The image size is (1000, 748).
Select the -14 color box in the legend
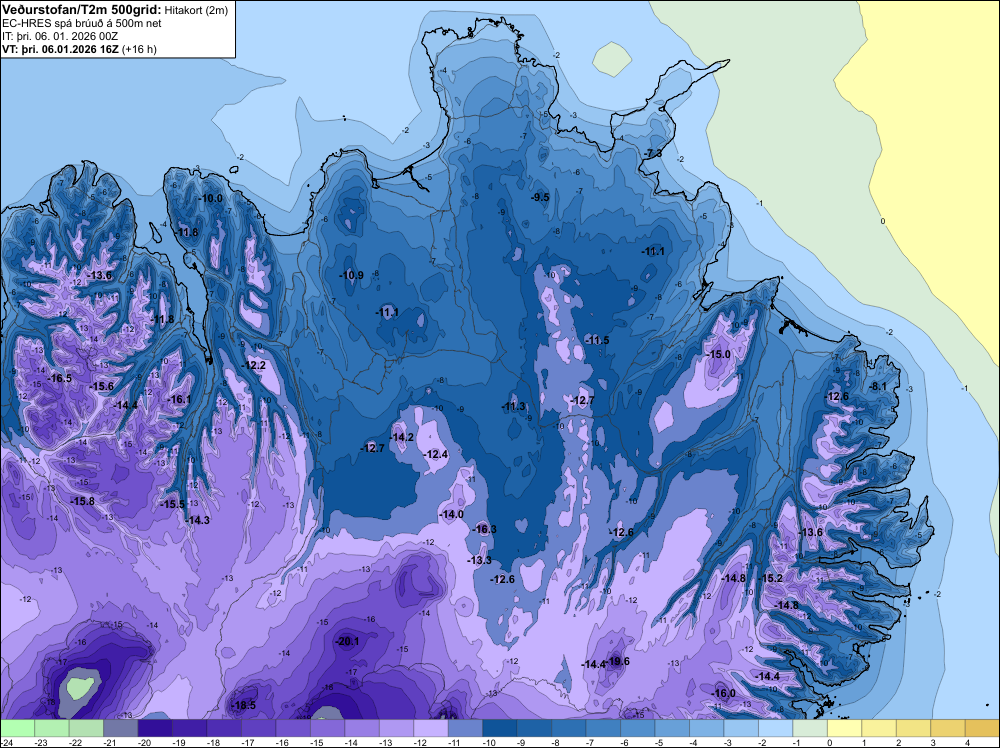click(x=362, y=728)
